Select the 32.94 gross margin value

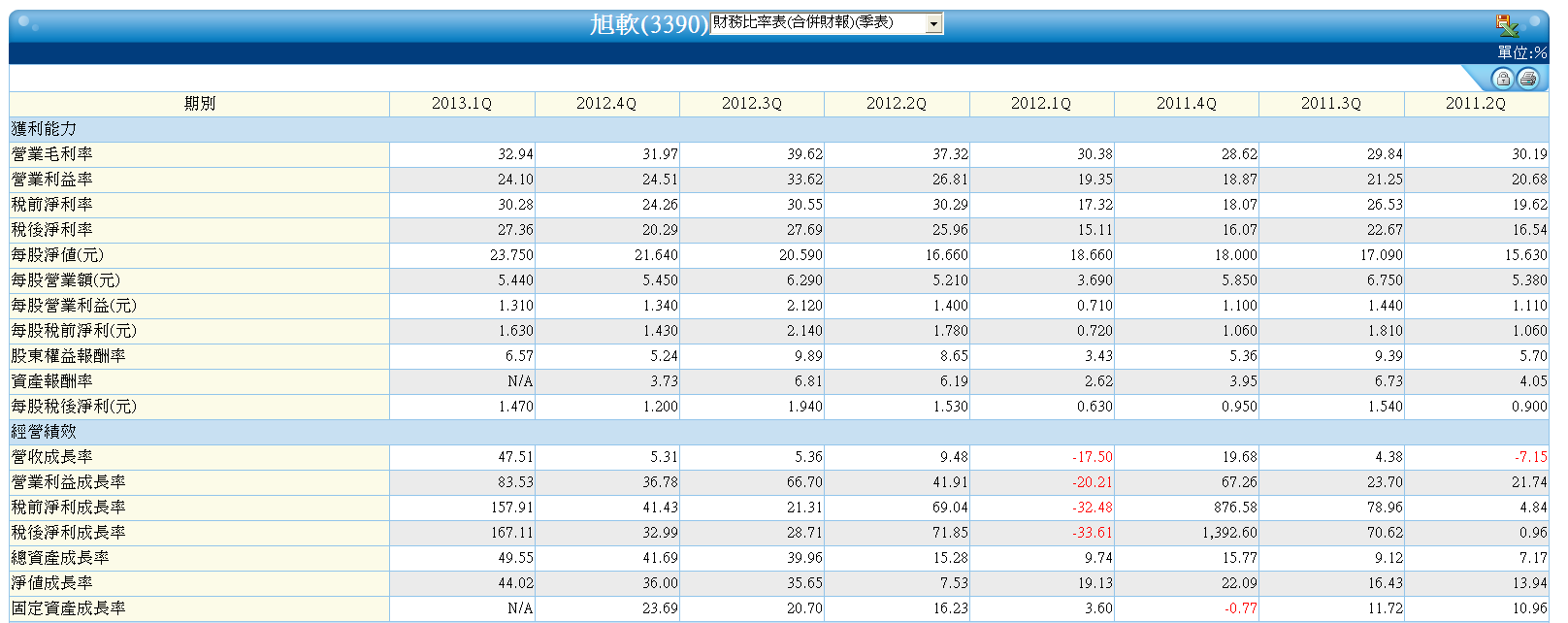click(x=515, y=154)
